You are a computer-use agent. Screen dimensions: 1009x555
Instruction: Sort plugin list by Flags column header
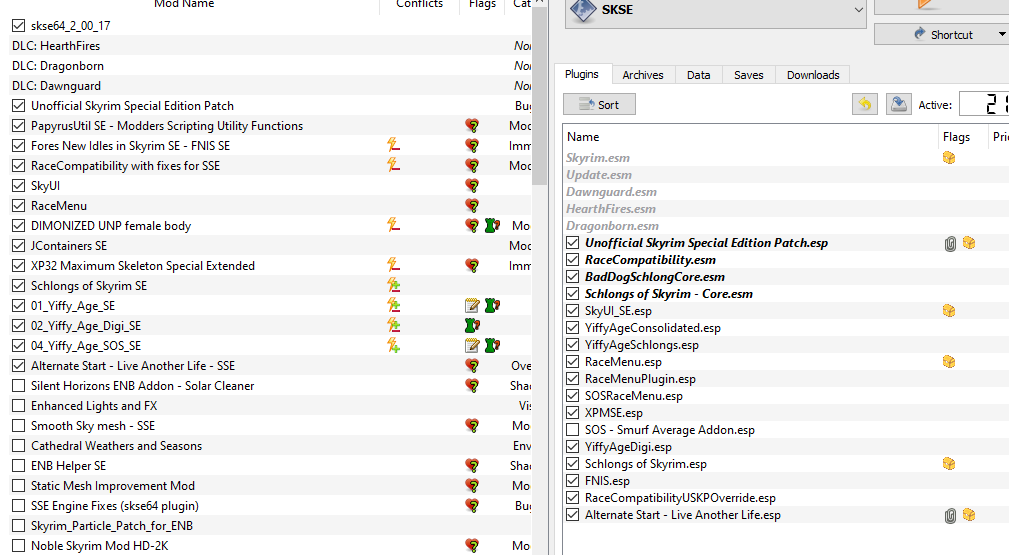(962, 136)
